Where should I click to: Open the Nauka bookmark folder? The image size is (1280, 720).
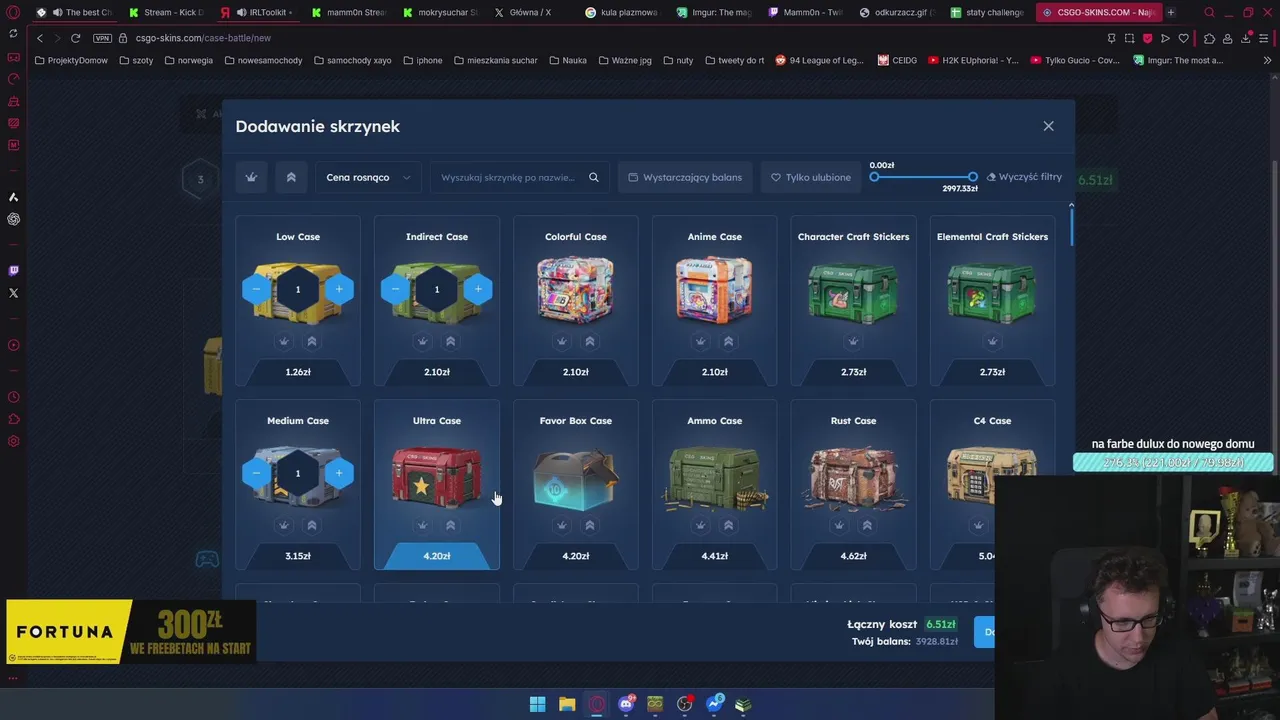click(x=568, y=60)
